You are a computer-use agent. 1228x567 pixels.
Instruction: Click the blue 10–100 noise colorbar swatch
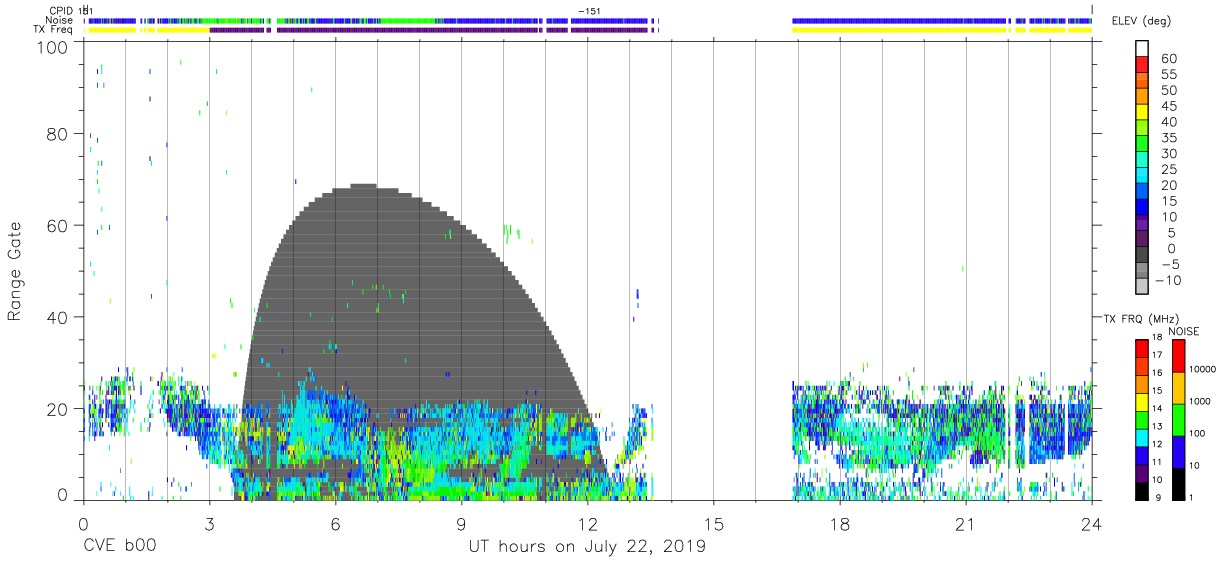click(x=1178, y=451)
